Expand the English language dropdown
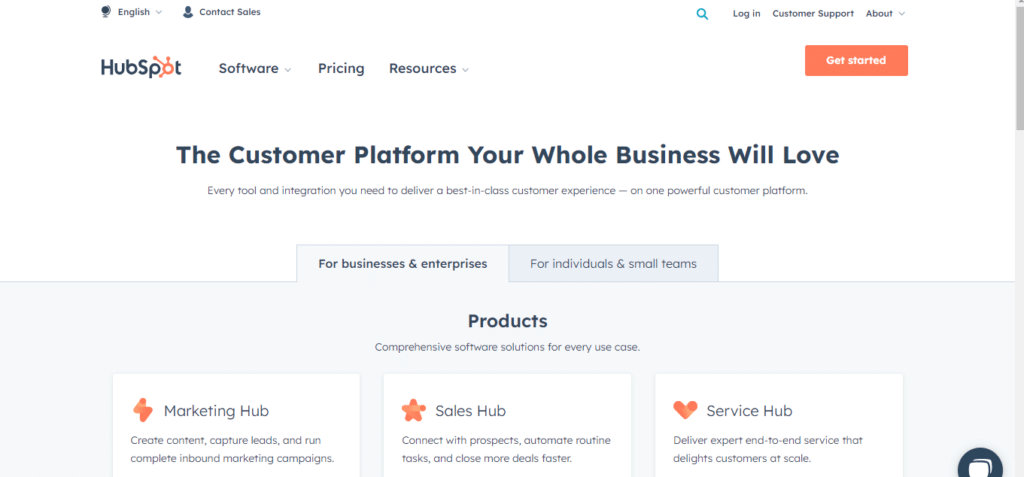The image size is (1024, 477). (140, 12)
